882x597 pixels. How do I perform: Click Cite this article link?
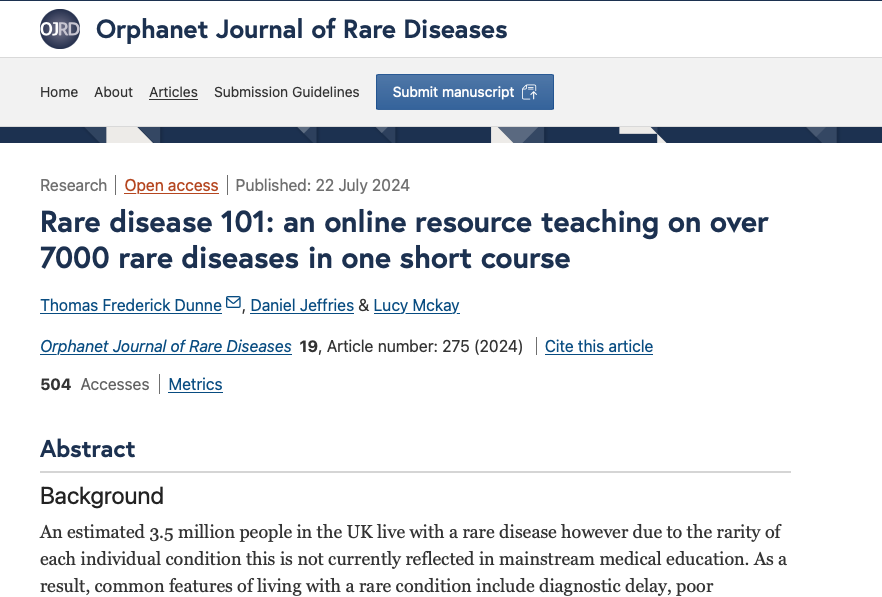point(598,346)
